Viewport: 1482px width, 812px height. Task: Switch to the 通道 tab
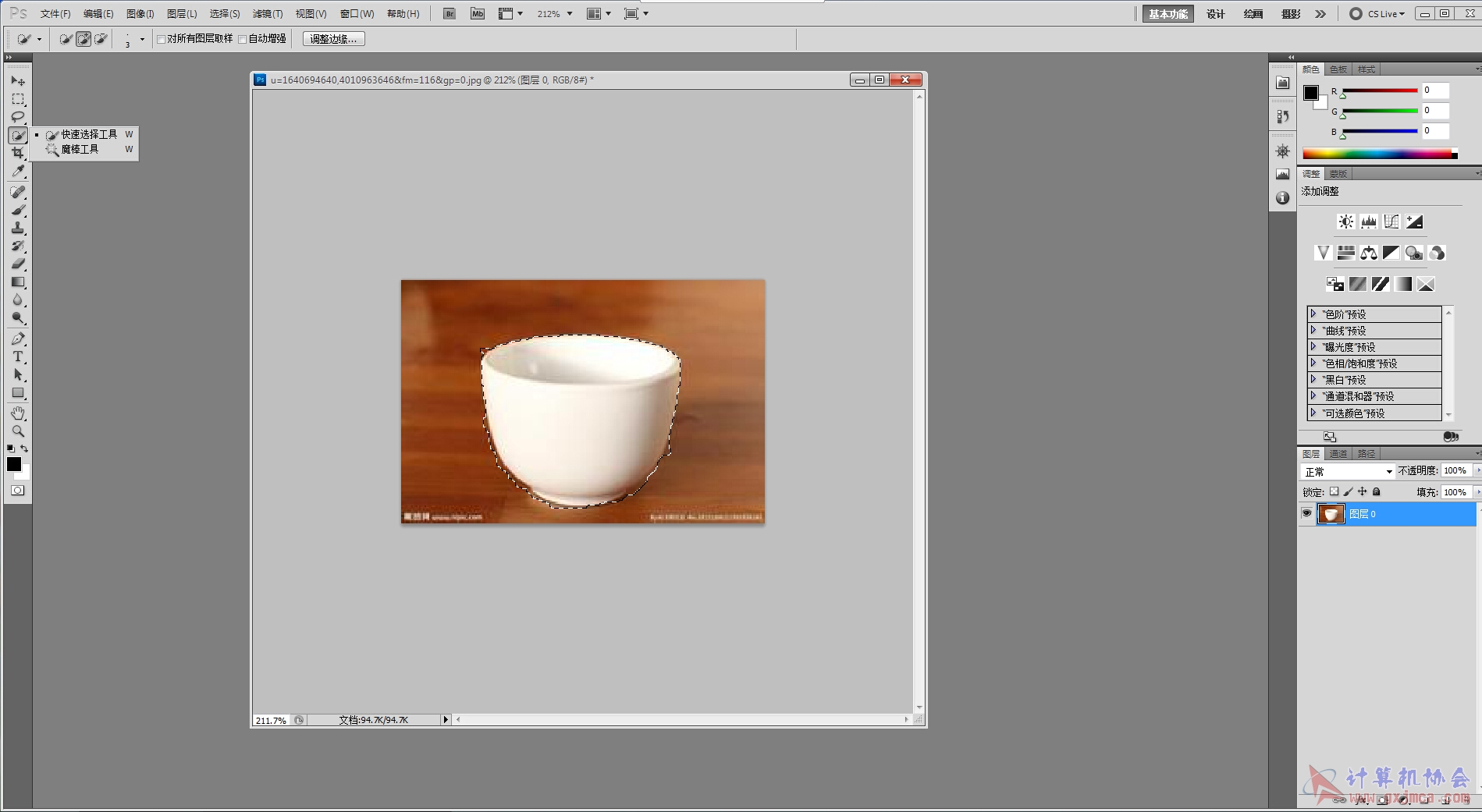pos(1338,454)
